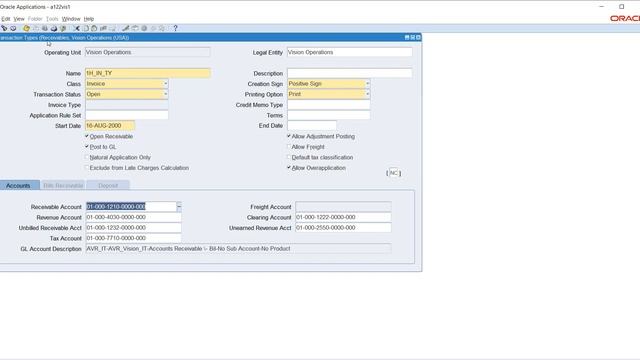Click the Paste toolbar icon
This screenshot has height=360, width=640.
94,28
